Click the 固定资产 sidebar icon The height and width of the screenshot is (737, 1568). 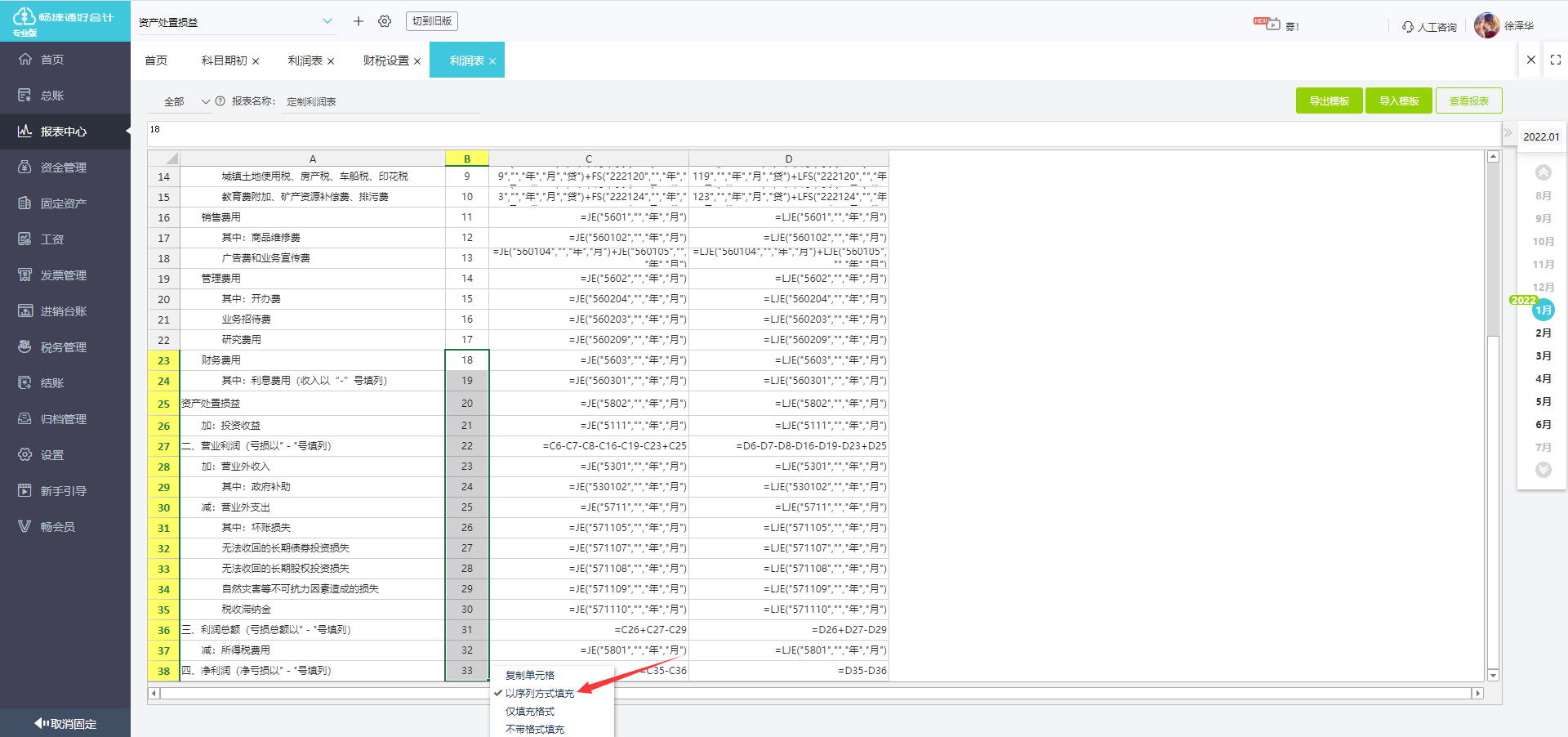coord(24,203)
